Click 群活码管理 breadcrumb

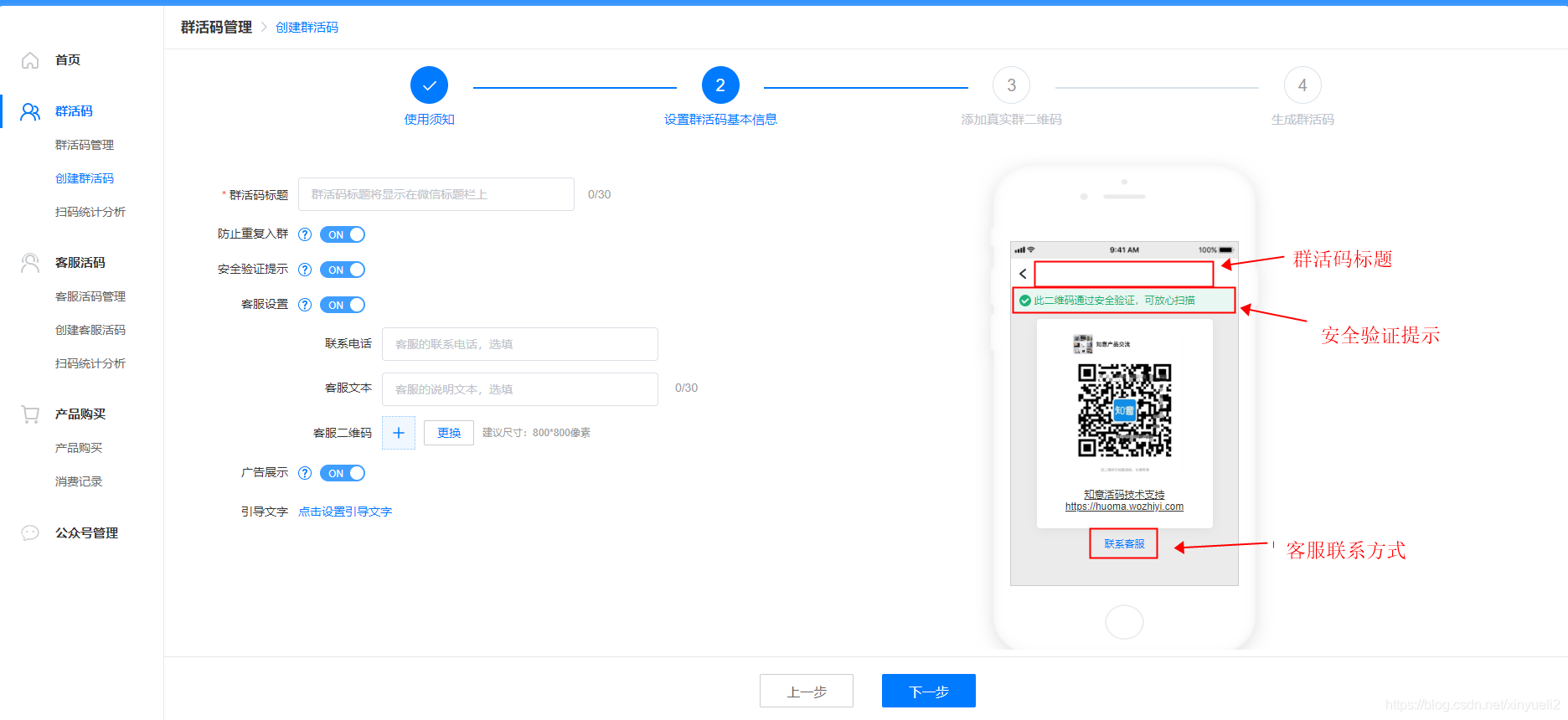[x=216, y=28]
